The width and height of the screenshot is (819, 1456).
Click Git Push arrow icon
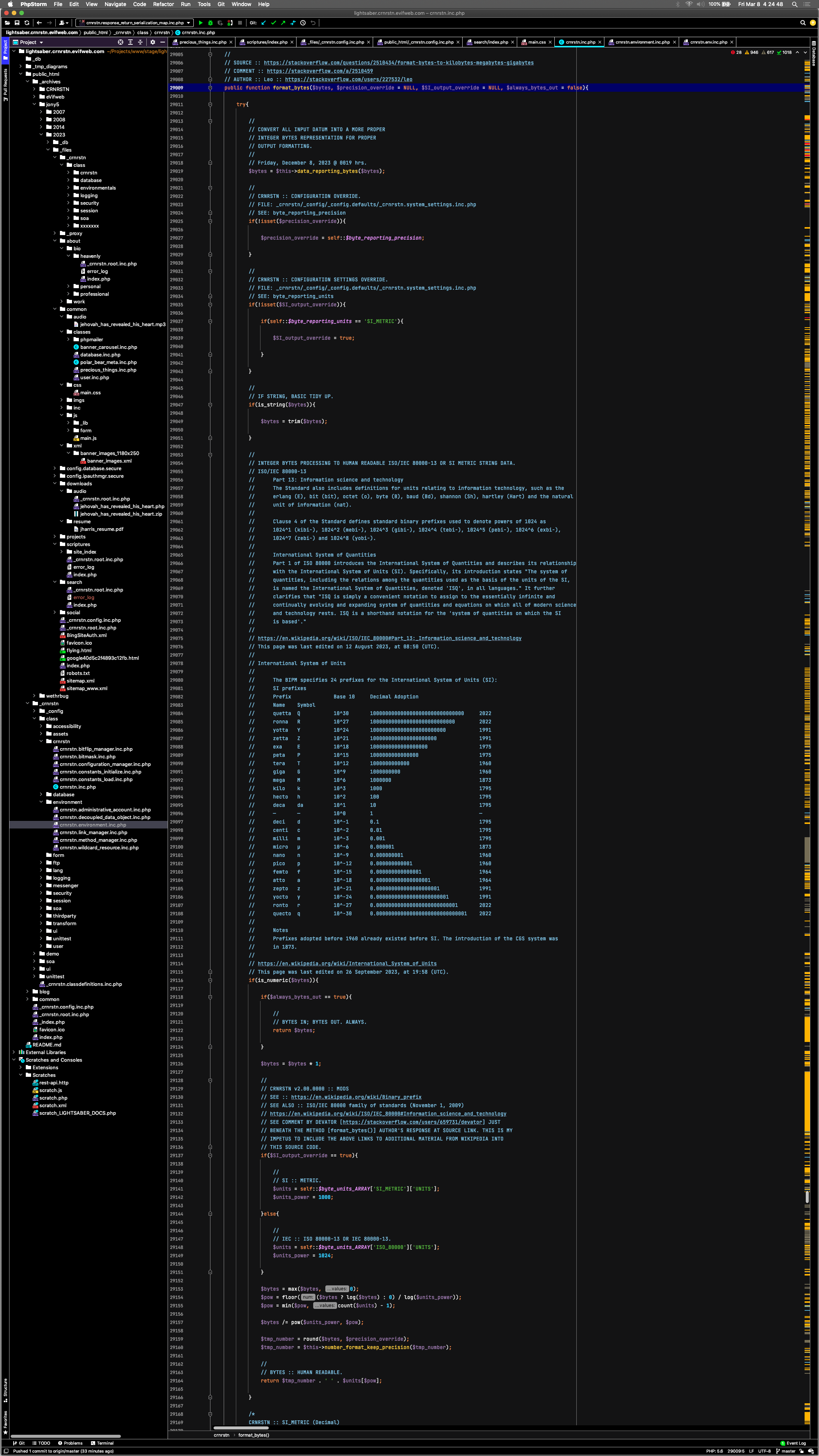(x=283, y=23)
